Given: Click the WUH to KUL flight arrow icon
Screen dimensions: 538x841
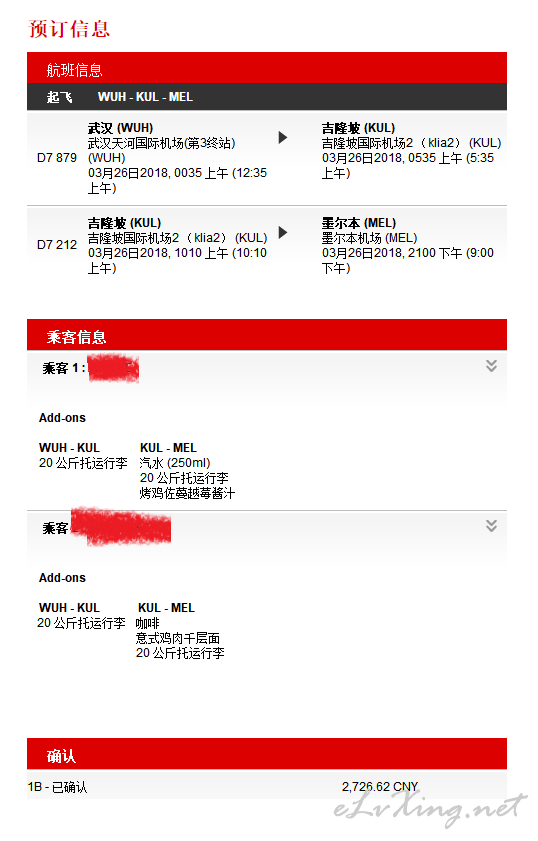Looking at the screenshot, I should tap(283, 137).
